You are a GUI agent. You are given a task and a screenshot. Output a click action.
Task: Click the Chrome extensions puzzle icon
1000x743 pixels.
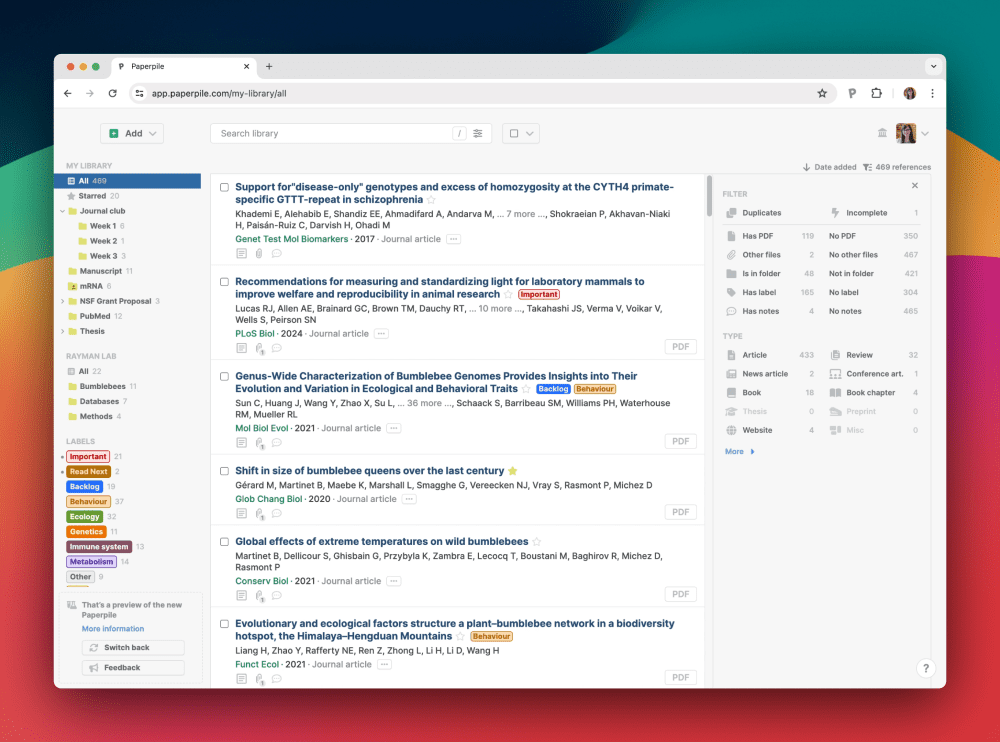coord(877,93)
